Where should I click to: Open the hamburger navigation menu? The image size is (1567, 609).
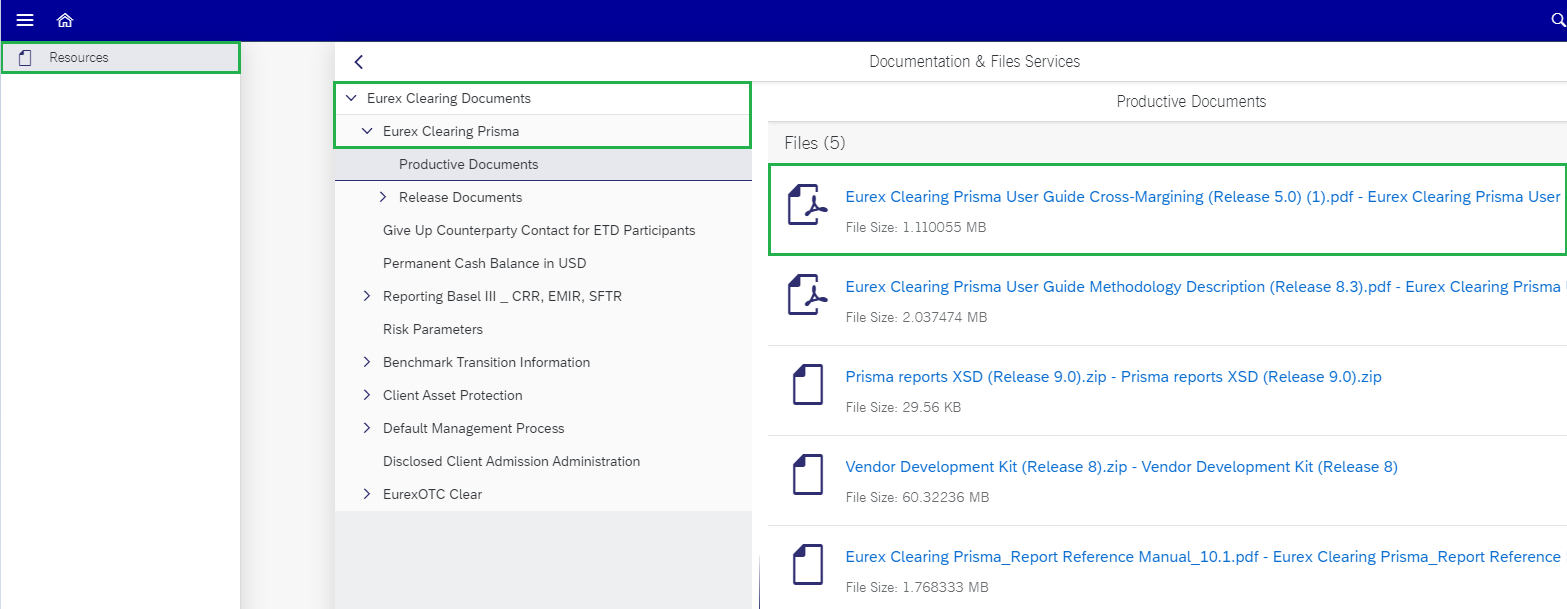(x=25, y=20)
